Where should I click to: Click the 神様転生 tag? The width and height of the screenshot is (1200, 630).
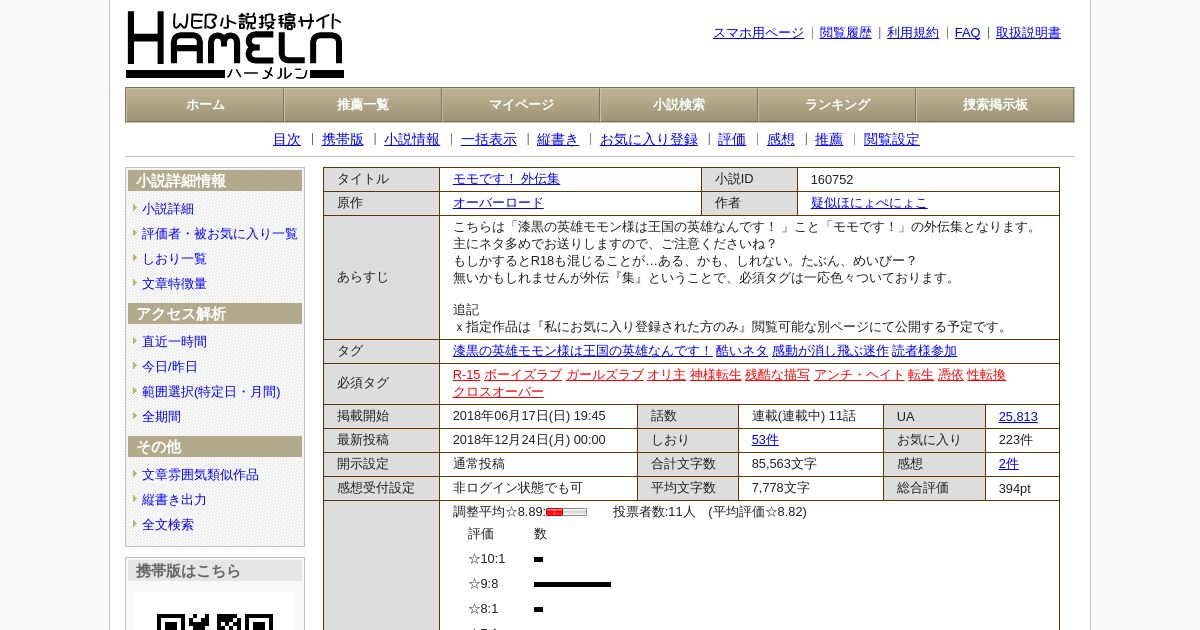pos(716,375)
